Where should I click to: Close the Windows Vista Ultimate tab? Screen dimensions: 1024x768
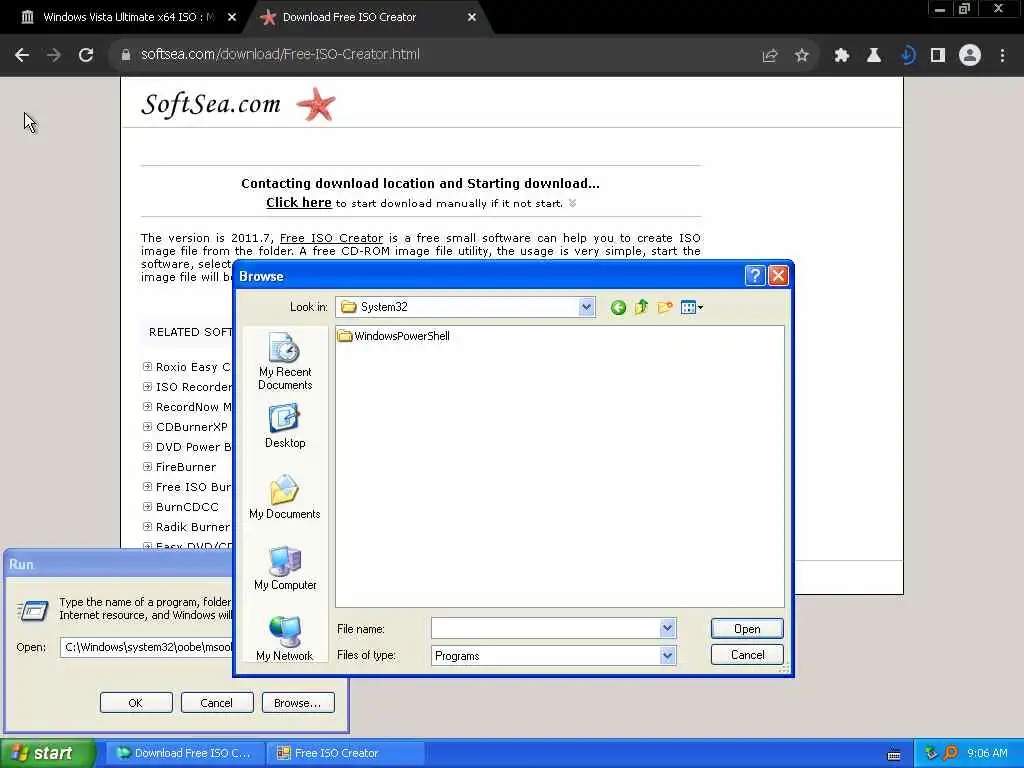[232, 17]
